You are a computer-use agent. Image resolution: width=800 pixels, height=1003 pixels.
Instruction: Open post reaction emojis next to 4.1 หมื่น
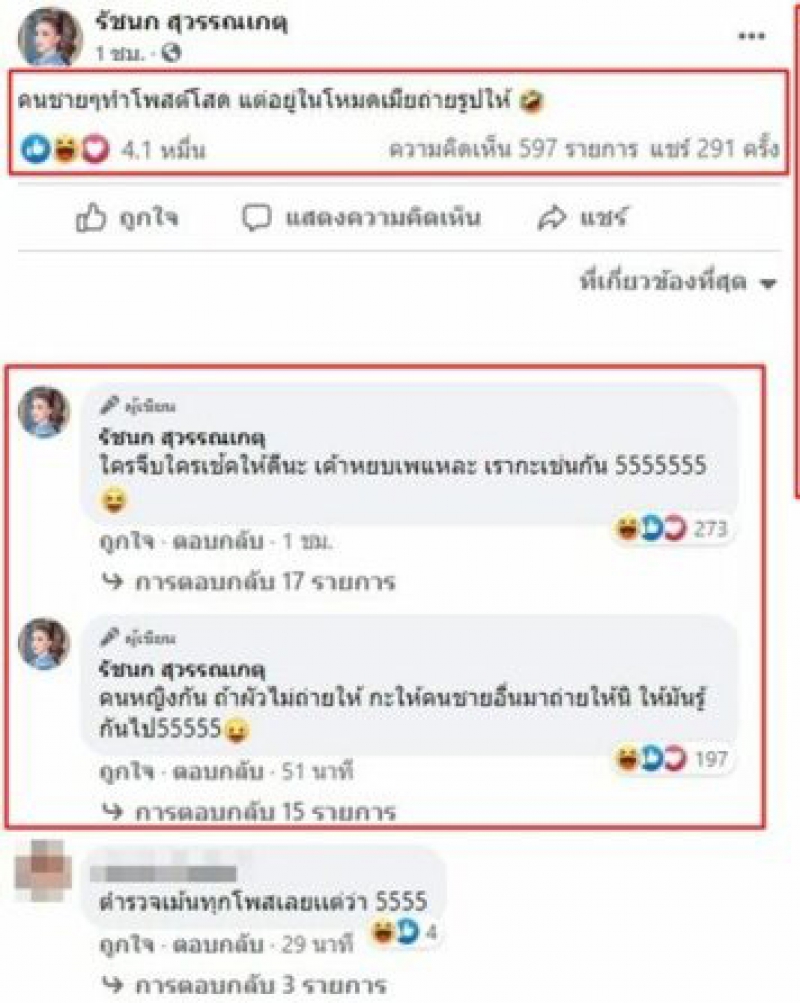(65, 150)
